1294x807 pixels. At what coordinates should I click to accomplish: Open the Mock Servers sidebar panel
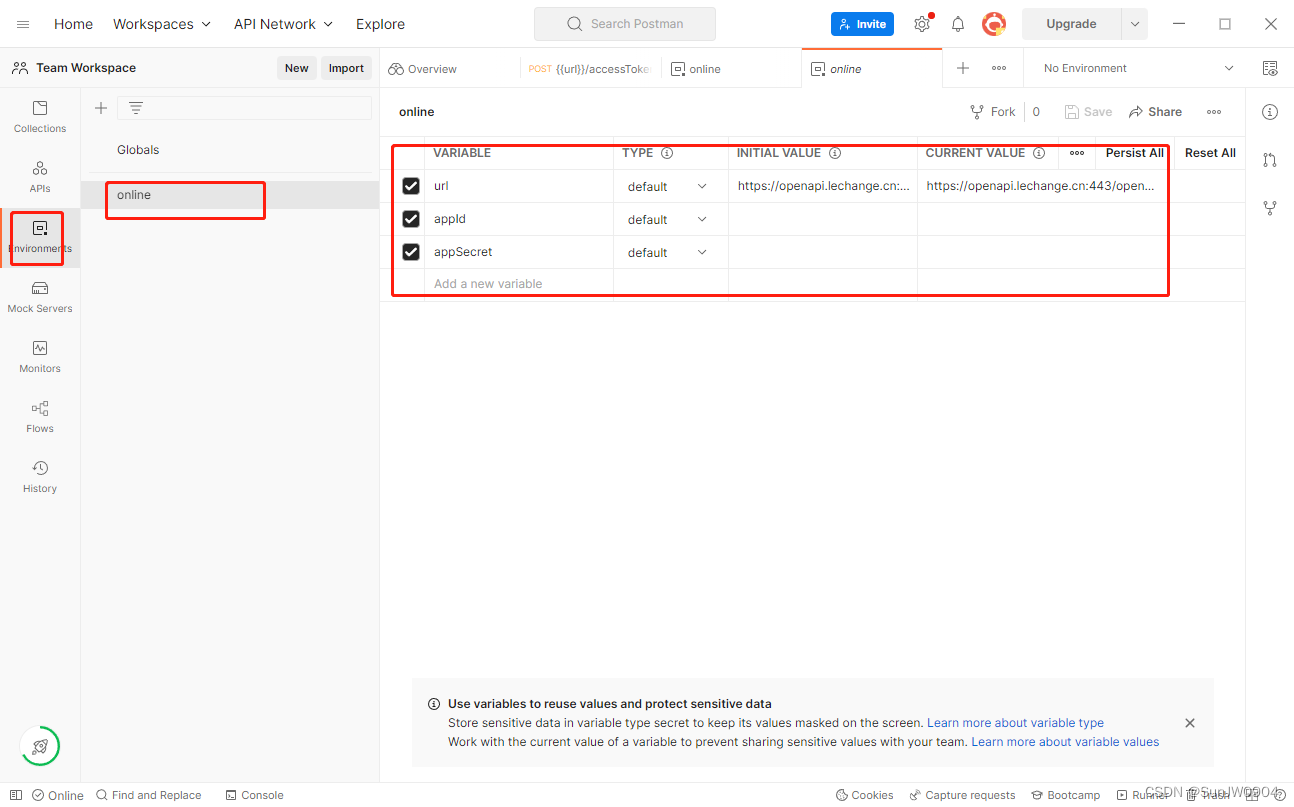click(x=40, y=297)
